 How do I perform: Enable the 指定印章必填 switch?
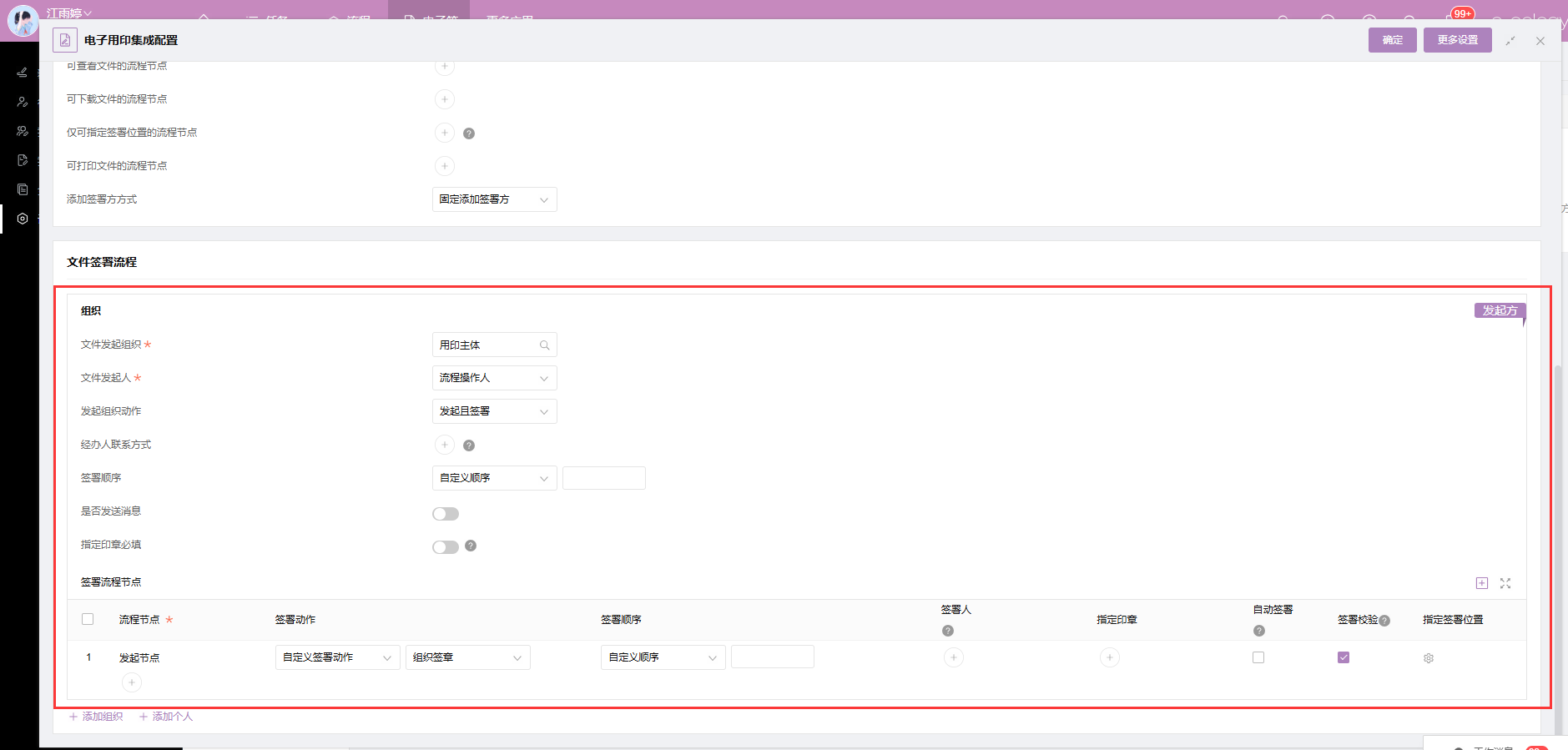(x=445, y=547)
